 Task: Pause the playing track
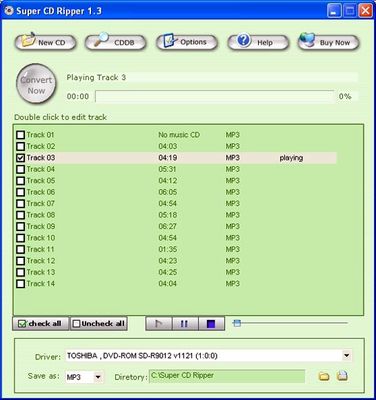[x=185, y=324]
